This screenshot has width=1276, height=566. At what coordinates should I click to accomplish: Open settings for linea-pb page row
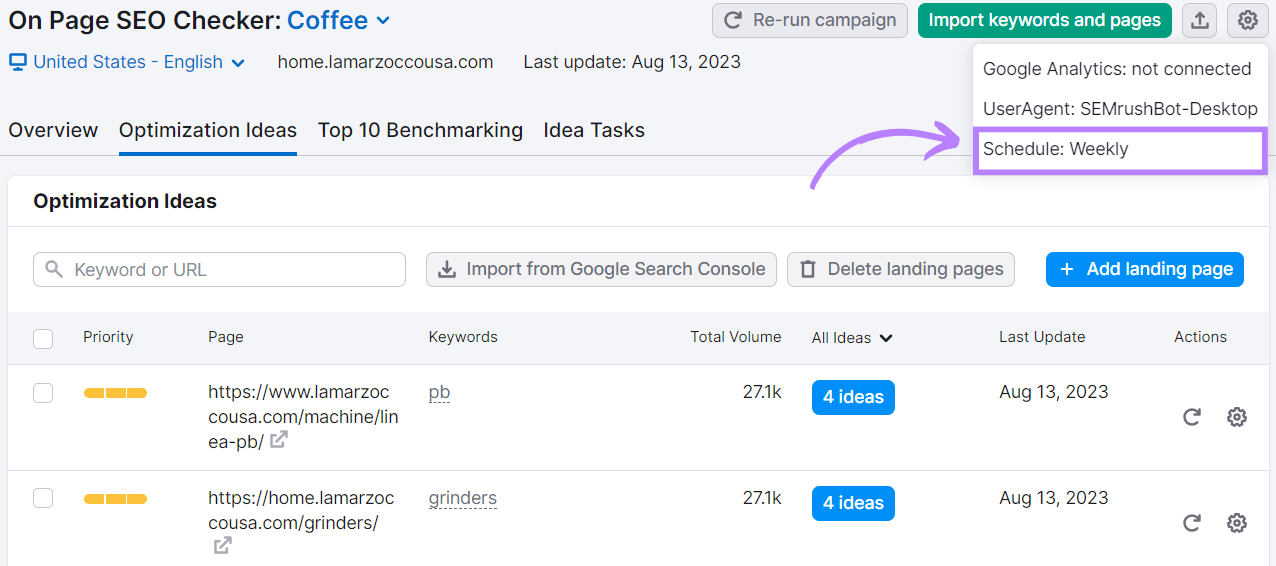(1237, 417)
